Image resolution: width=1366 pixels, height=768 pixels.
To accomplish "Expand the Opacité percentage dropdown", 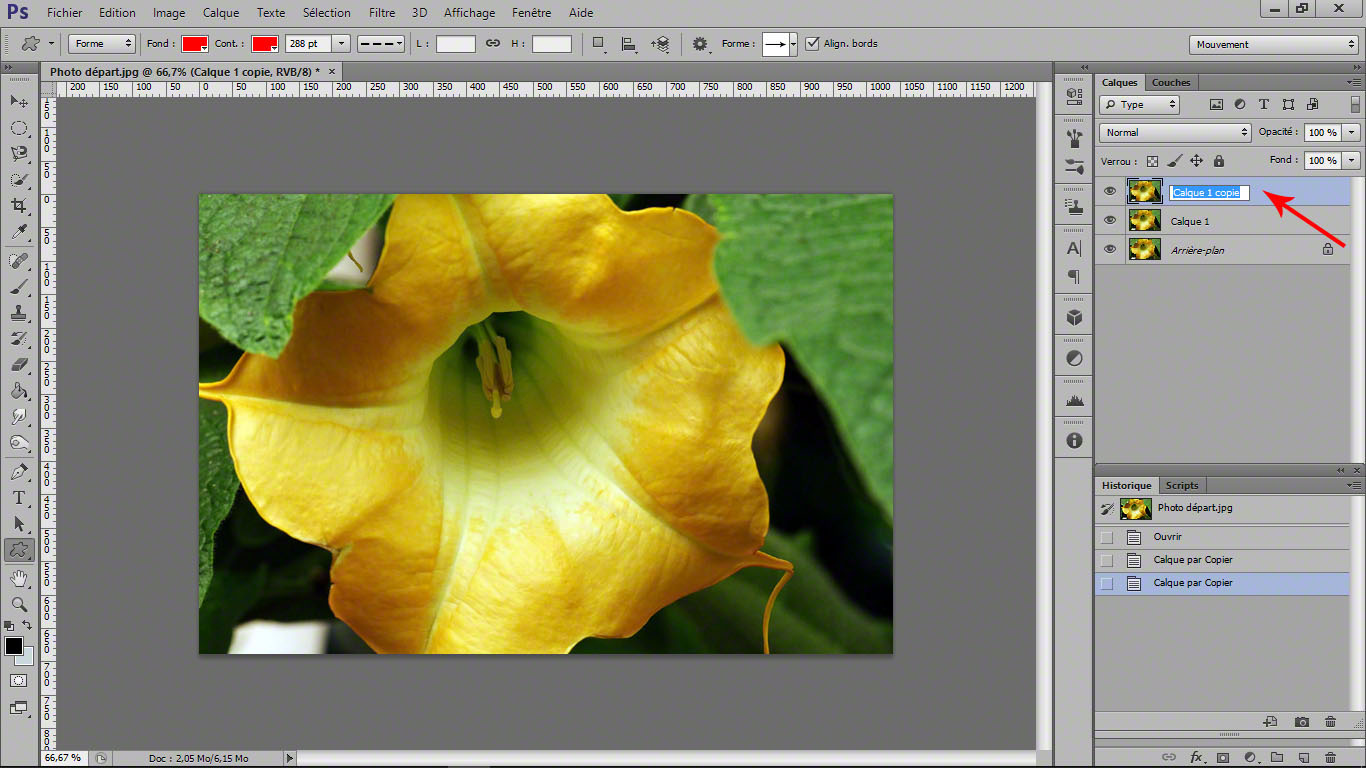I will tap(1352, 132).
